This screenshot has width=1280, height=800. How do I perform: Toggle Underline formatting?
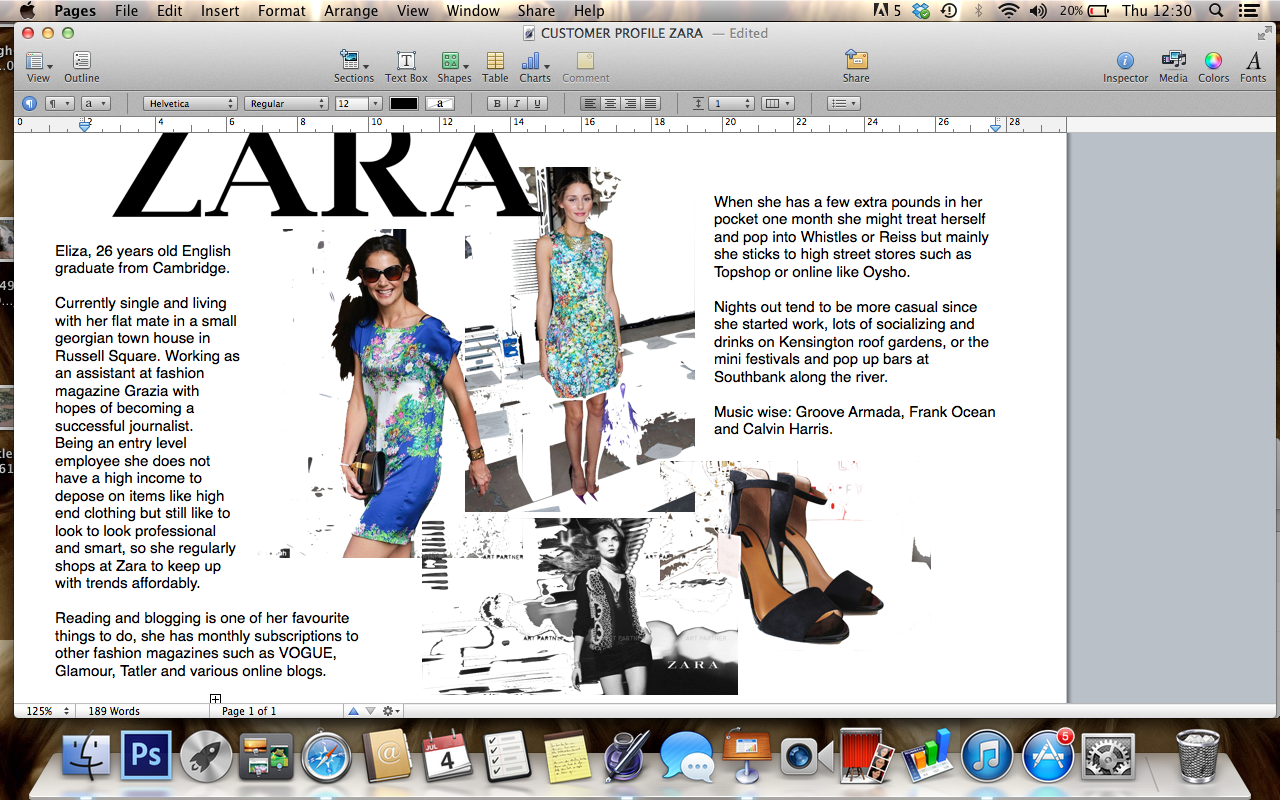point(537,103)
